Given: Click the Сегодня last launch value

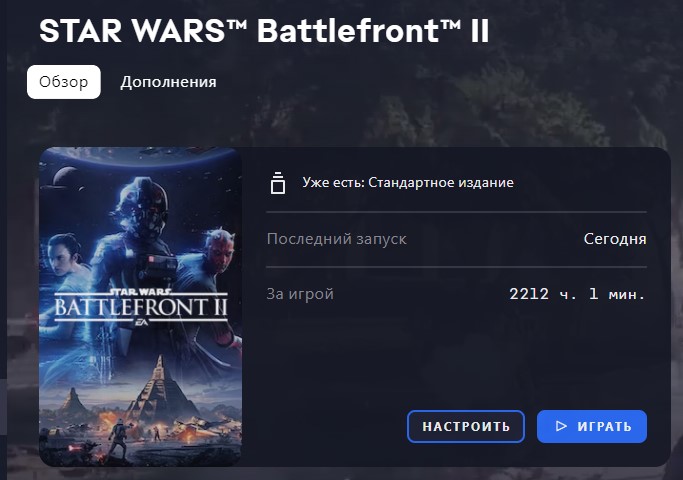Looking at the screenshot, I should tap(615, 239).
